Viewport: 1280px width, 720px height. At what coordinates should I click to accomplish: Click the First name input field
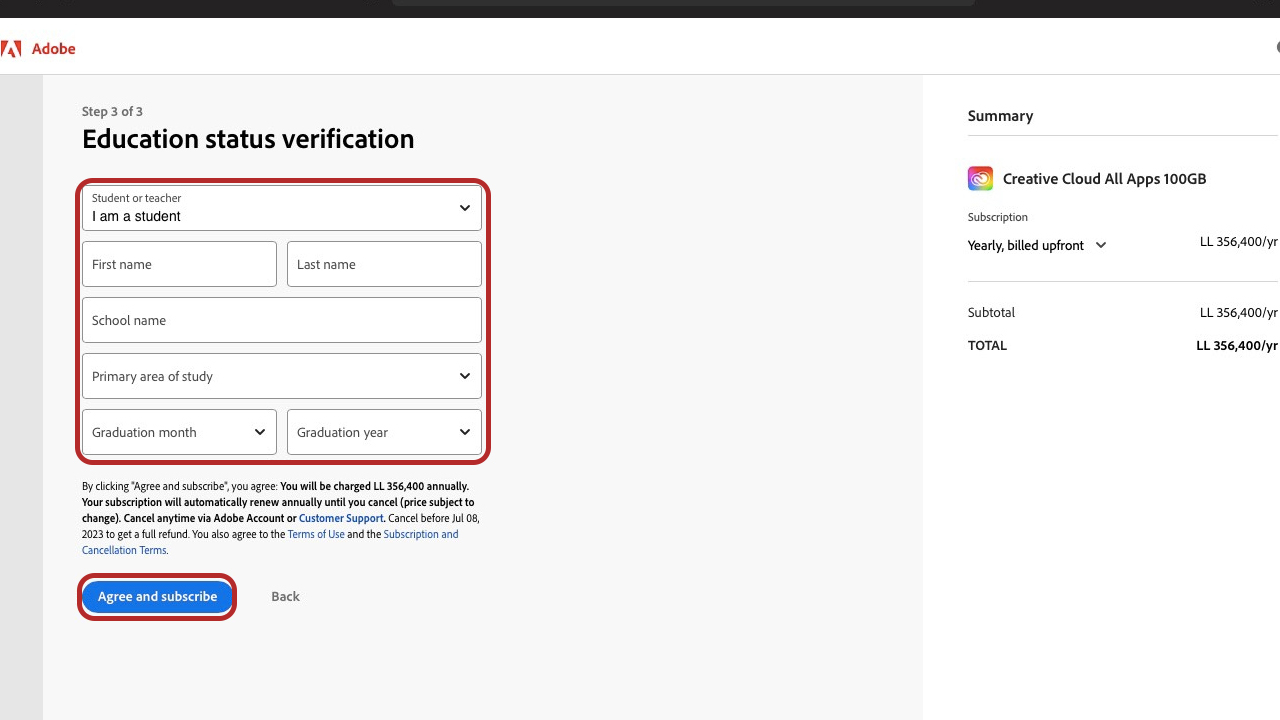click(180, 264)
